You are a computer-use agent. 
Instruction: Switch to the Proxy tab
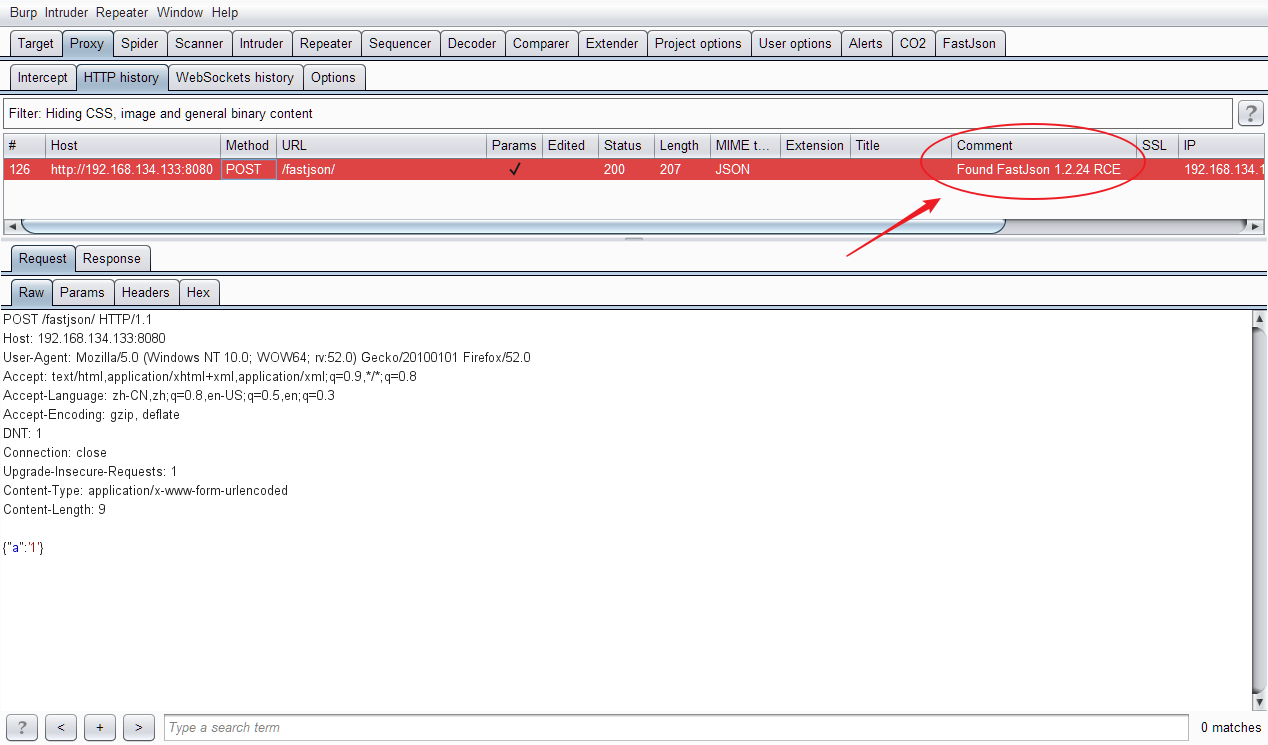[x=87, y=43]
